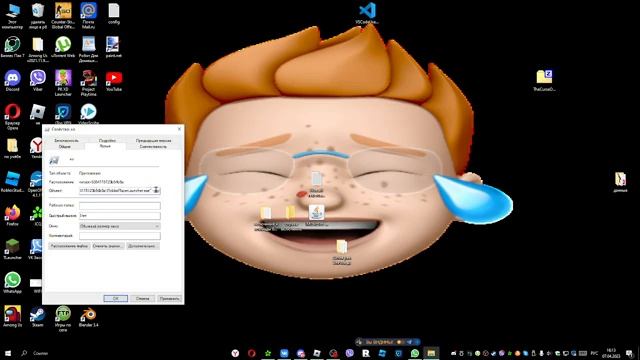Open the VSCode desktop shortcut
The width and height of the screenshot is (640, 360).
367,13
